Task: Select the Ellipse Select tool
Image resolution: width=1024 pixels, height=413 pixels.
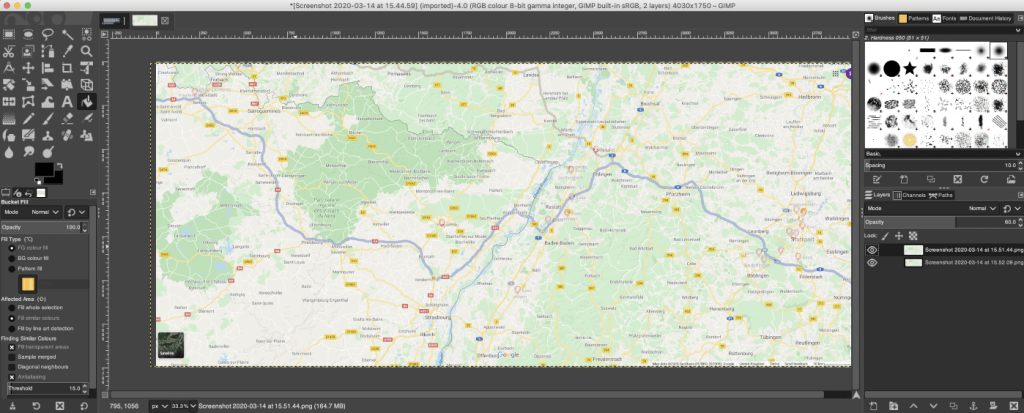Action: (28, 34)
